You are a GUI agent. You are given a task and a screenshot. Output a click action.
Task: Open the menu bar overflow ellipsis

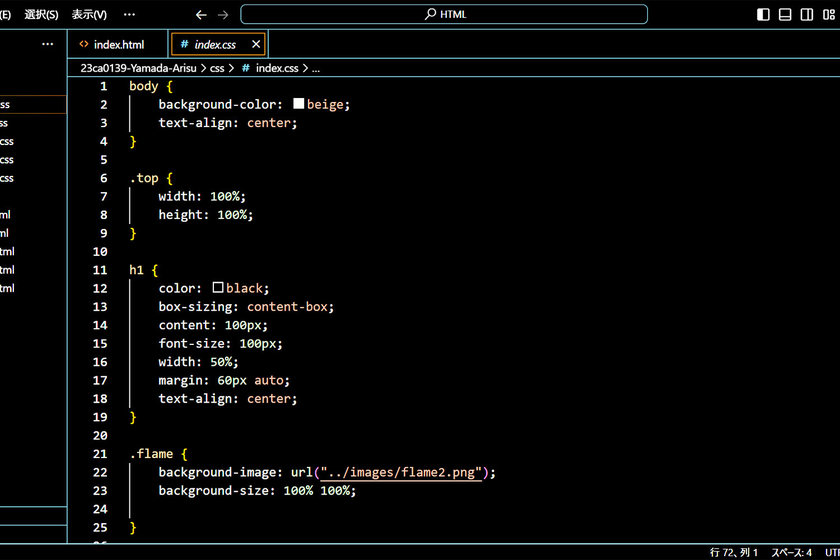point(129,15)
